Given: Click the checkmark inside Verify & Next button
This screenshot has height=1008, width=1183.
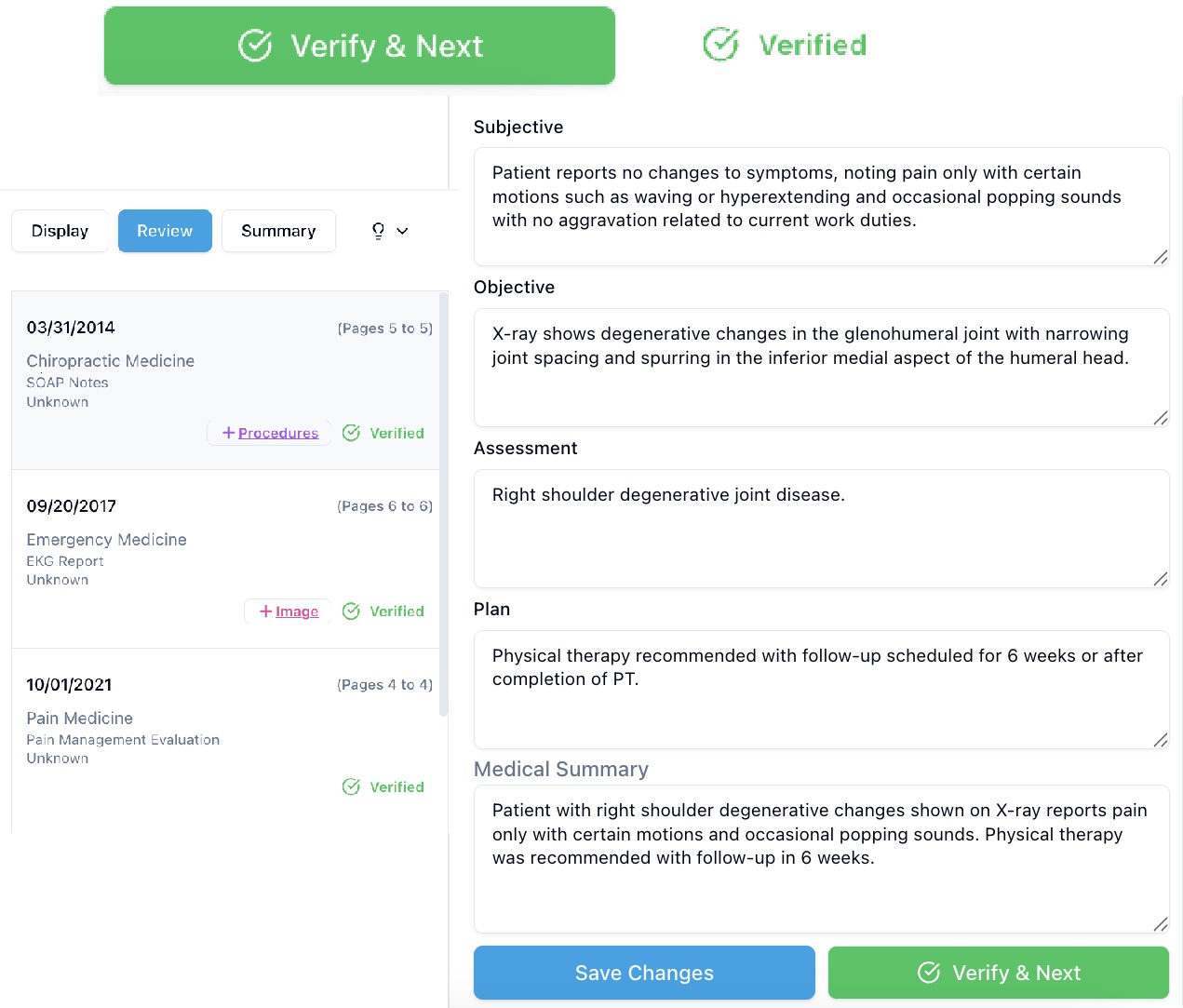Looking at the screenshot, I should point(254,45).
